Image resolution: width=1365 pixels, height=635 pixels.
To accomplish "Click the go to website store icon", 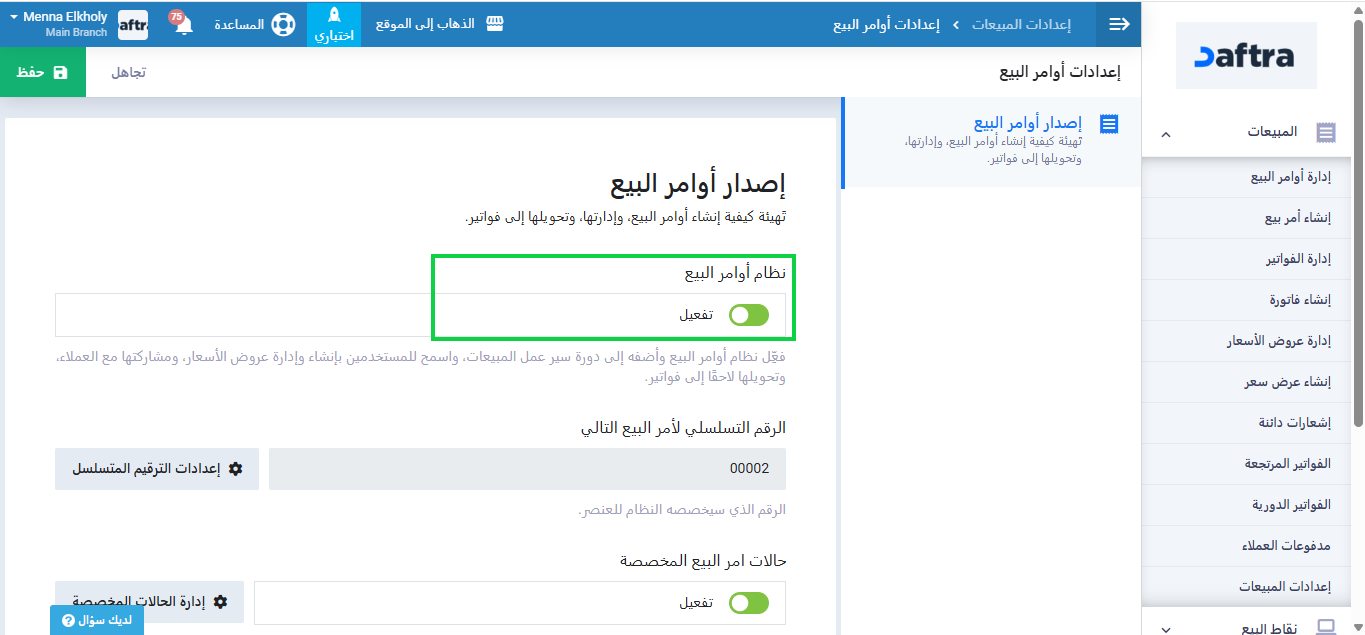I will point(494,24).
